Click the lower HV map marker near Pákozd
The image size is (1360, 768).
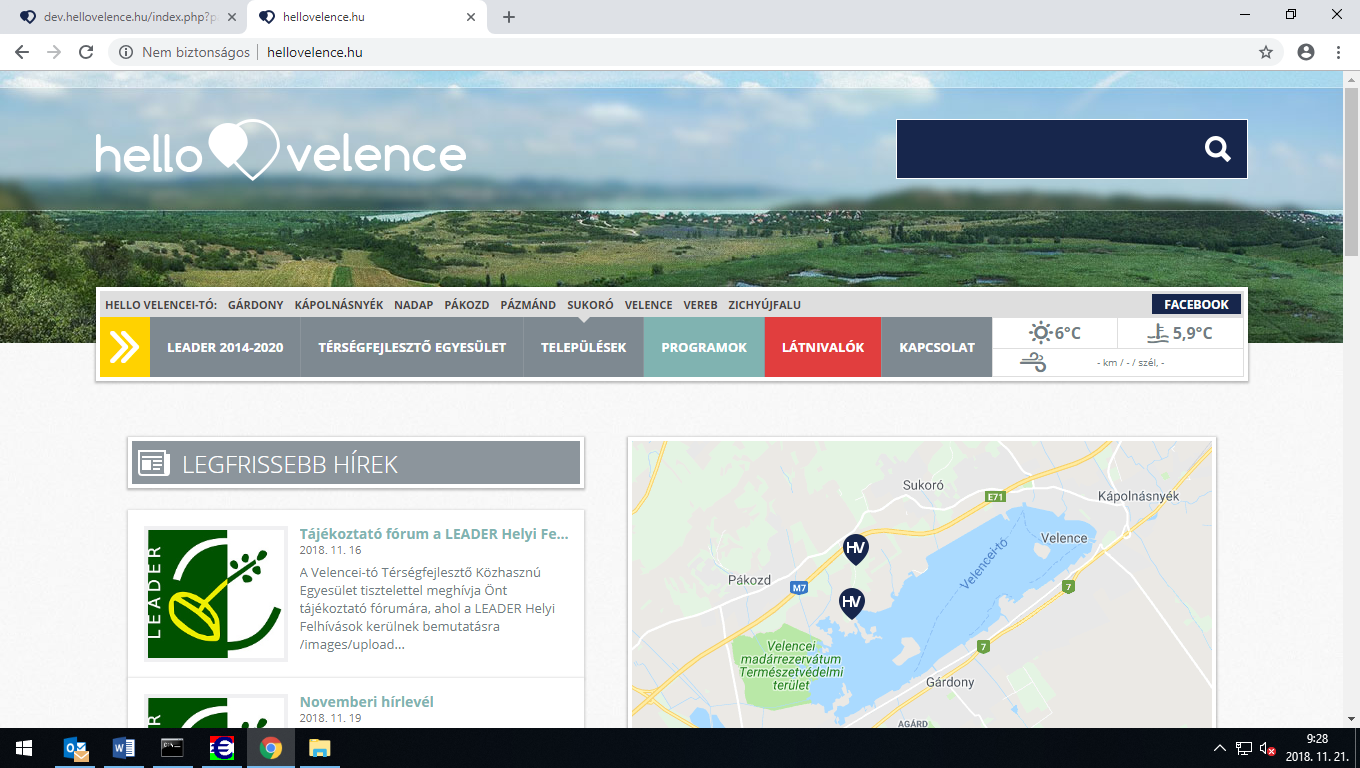tap(851, 603)
